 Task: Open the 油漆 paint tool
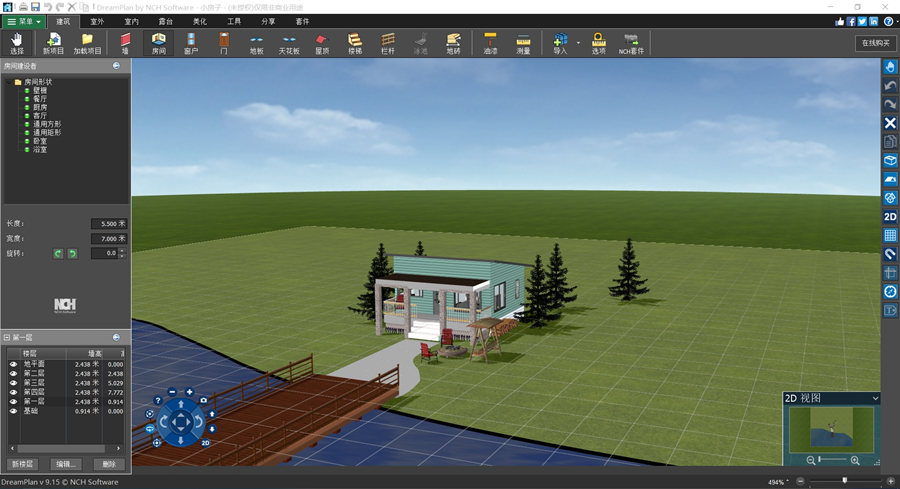pos(490,44)
